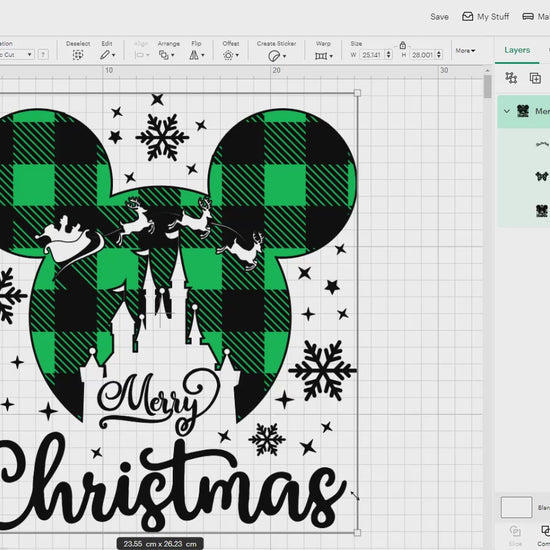Expand the Arrange dropdown arrow
The width and height of the screenshot is (550, 550).
[173, 55]
